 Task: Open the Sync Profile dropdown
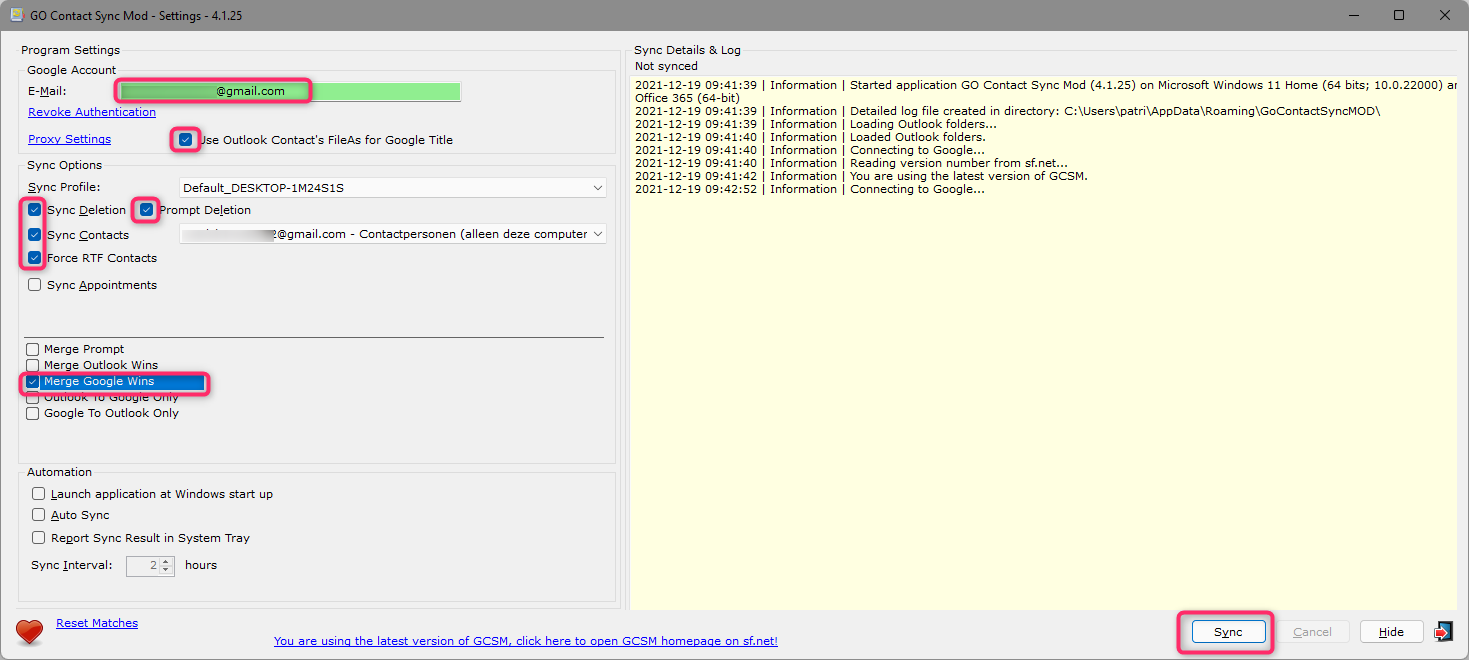pyautogui.click(x=393, y=188)
